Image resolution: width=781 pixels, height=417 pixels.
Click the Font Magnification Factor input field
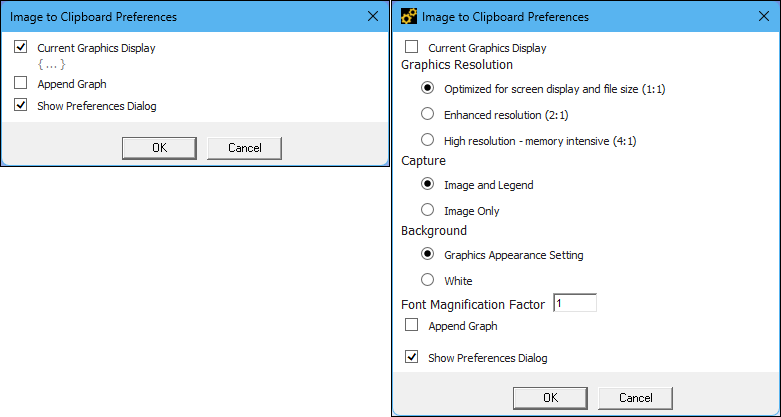tap(574, 303)
